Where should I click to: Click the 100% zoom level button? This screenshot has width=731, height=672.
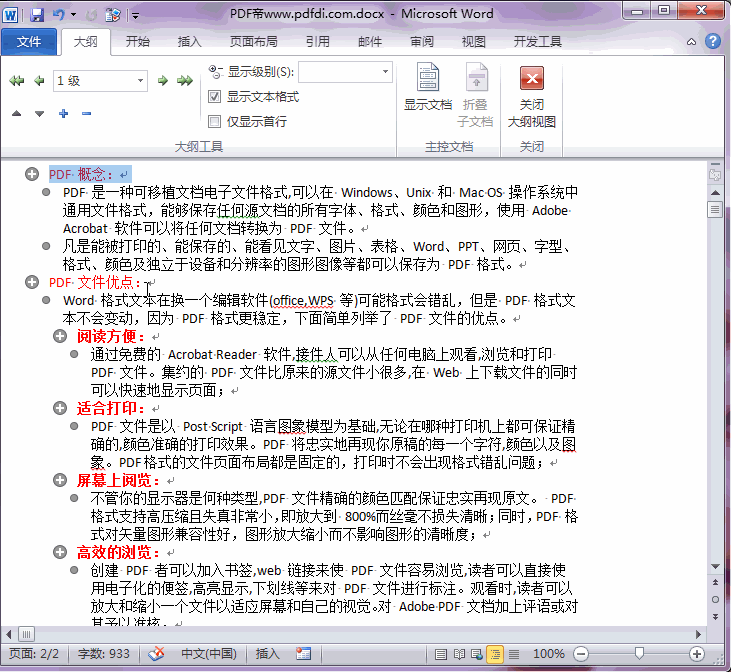[548, 654]
